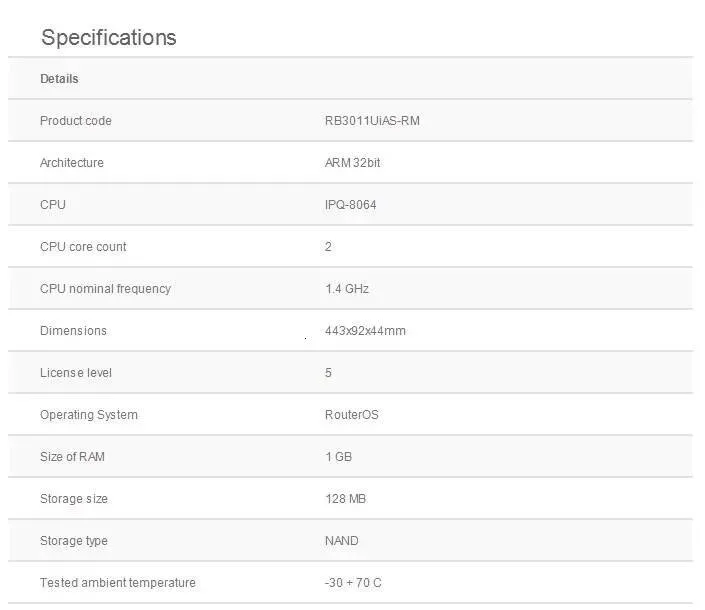
Task: Click the RouterOS value text
Action: tap(352, 415)
